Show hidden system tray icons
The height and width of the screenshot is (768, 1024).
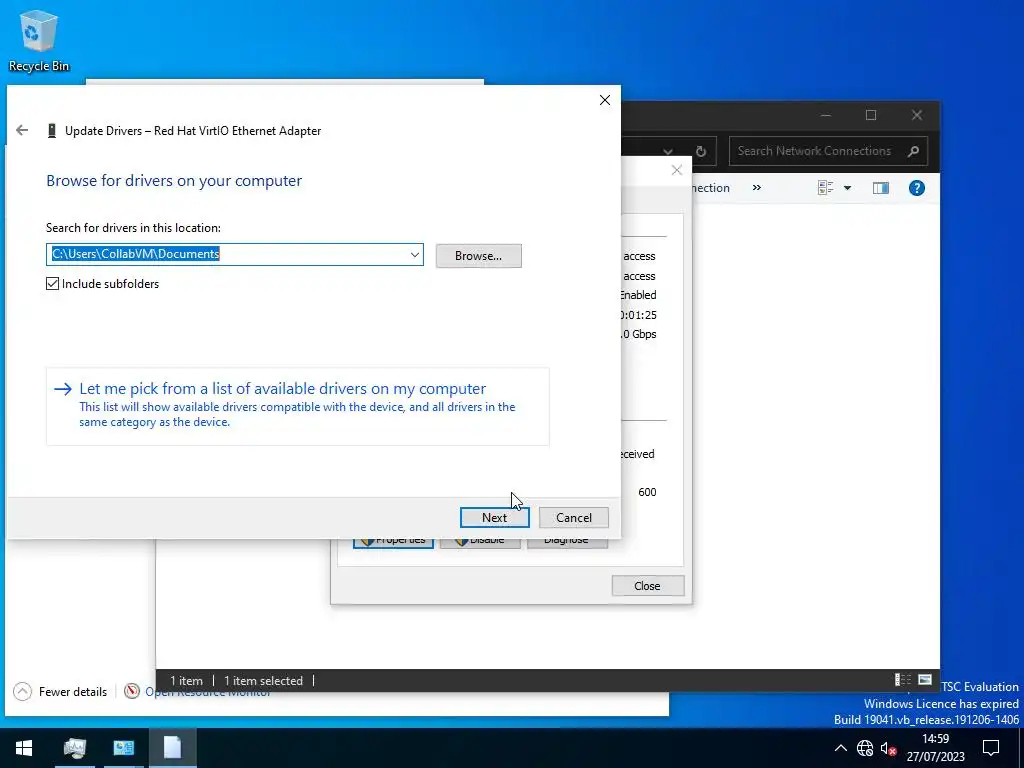pos(840,748)
